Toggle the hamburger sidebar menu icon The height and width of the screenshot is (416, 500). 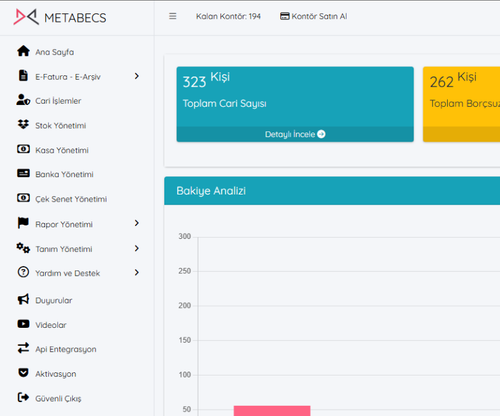(x=173, y=16)
